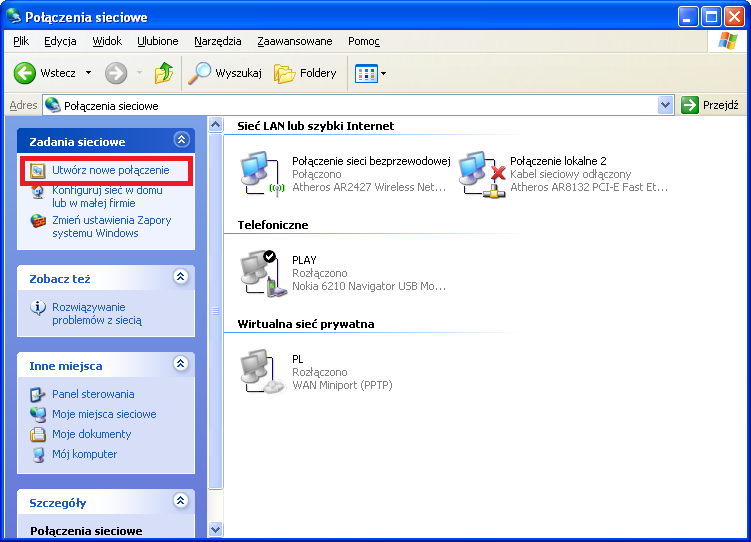
Task: Click the green Wstecz back arrow icon
Action: (24, 73)
